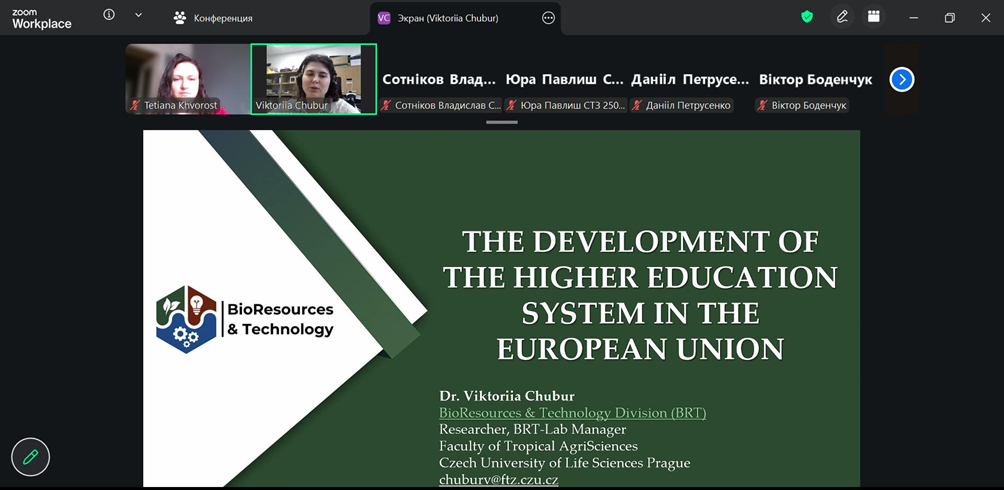Click Віктор Боденчук's muted microphone icon
The height and width of the screenshot is (490, 1004).
pyautogui.click(x=763, y=106)
